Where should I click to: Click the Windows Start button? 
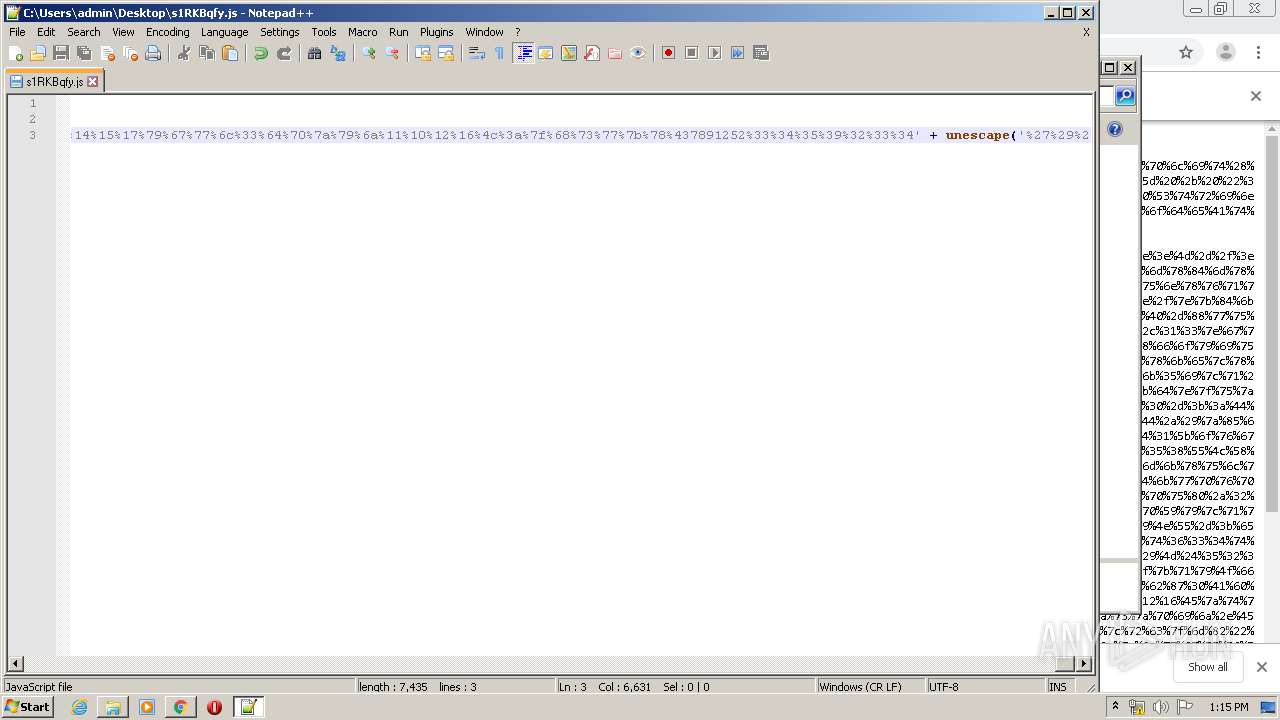click(28, 707)
